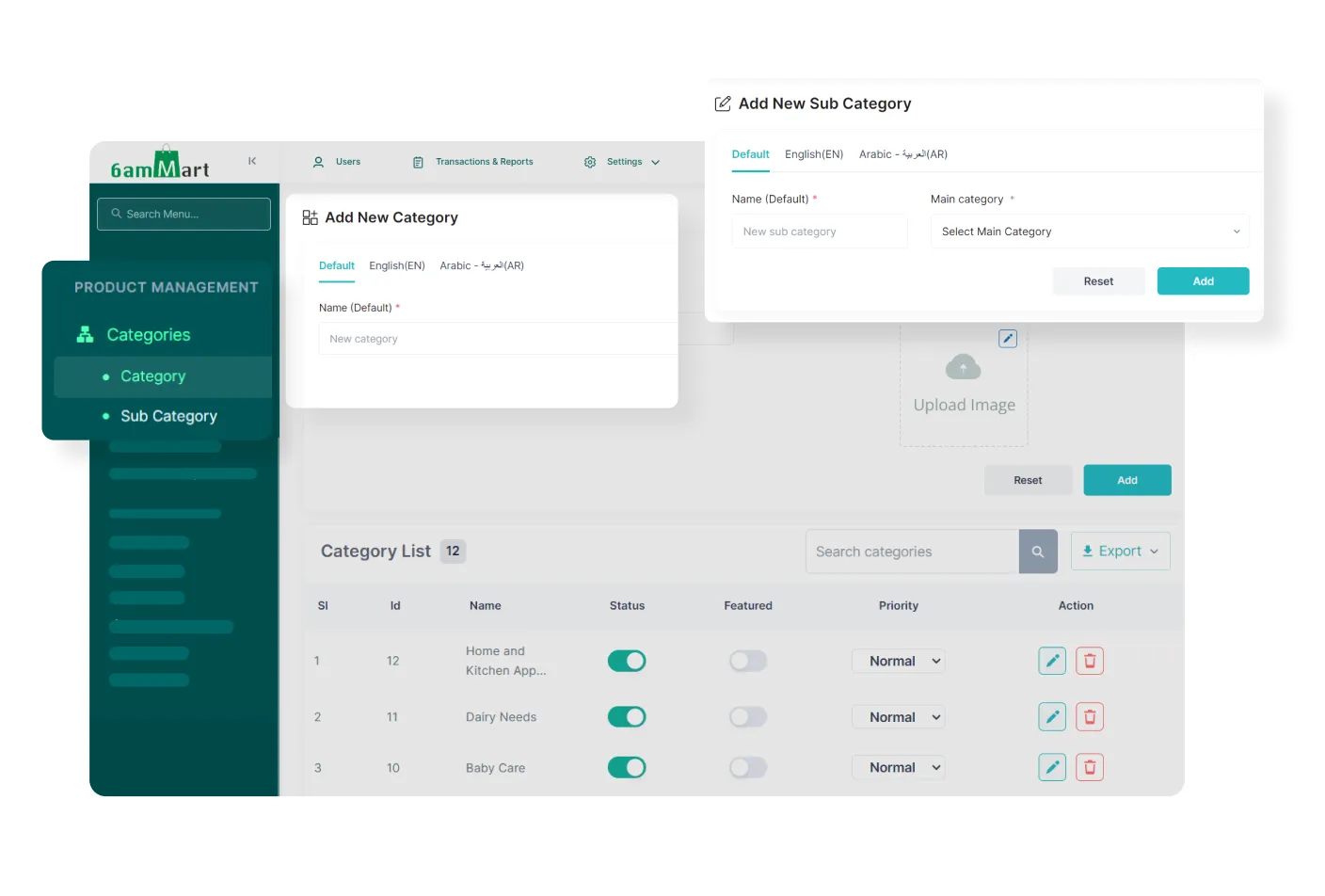Click the cloud Upload Image icon

point(963,367)
